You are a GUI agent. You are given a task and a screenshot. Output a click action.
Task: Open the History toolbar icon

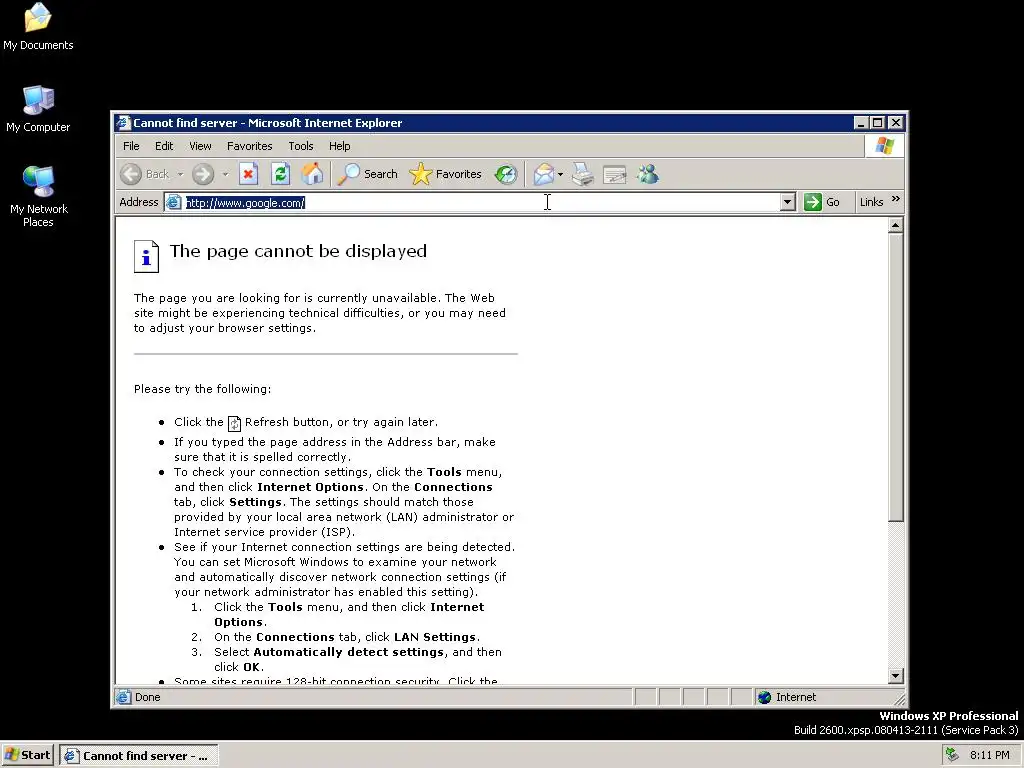pos(506,174)
